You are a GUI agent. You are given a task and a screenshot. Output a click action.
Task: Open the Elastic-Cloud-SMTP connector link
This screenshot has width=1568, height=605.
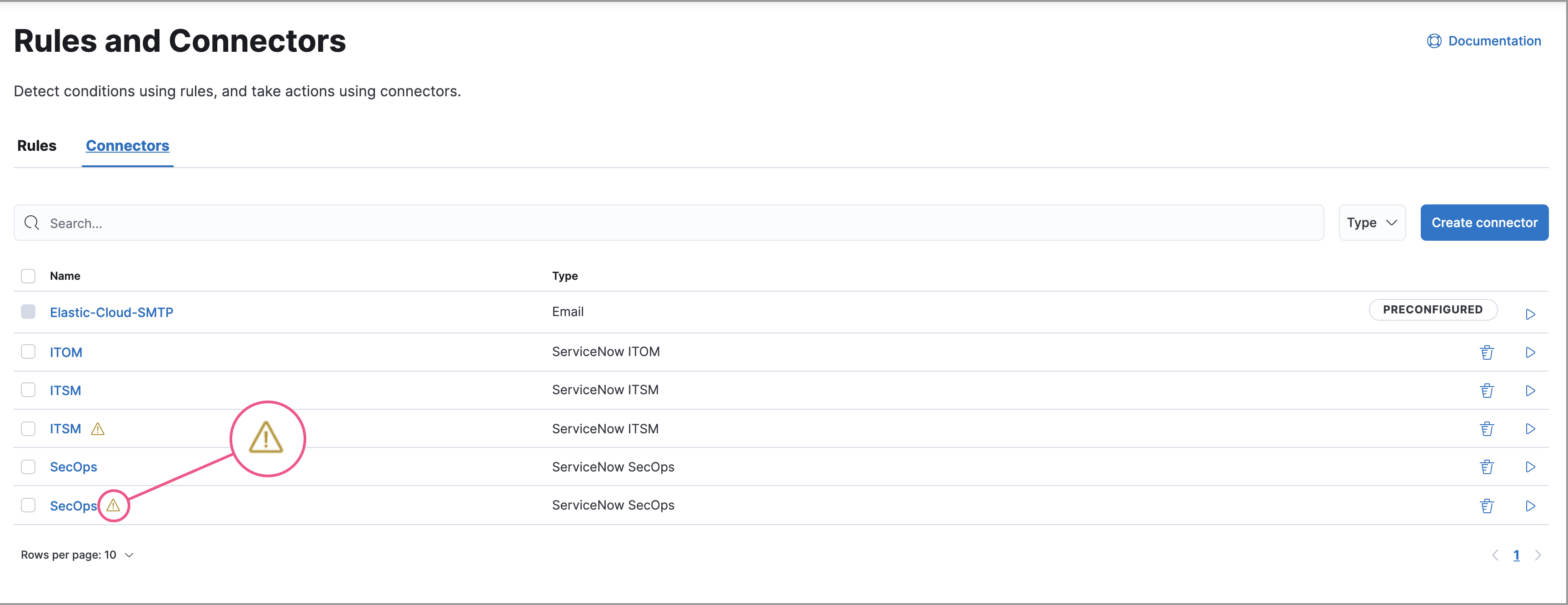click(x=111, y=312)
